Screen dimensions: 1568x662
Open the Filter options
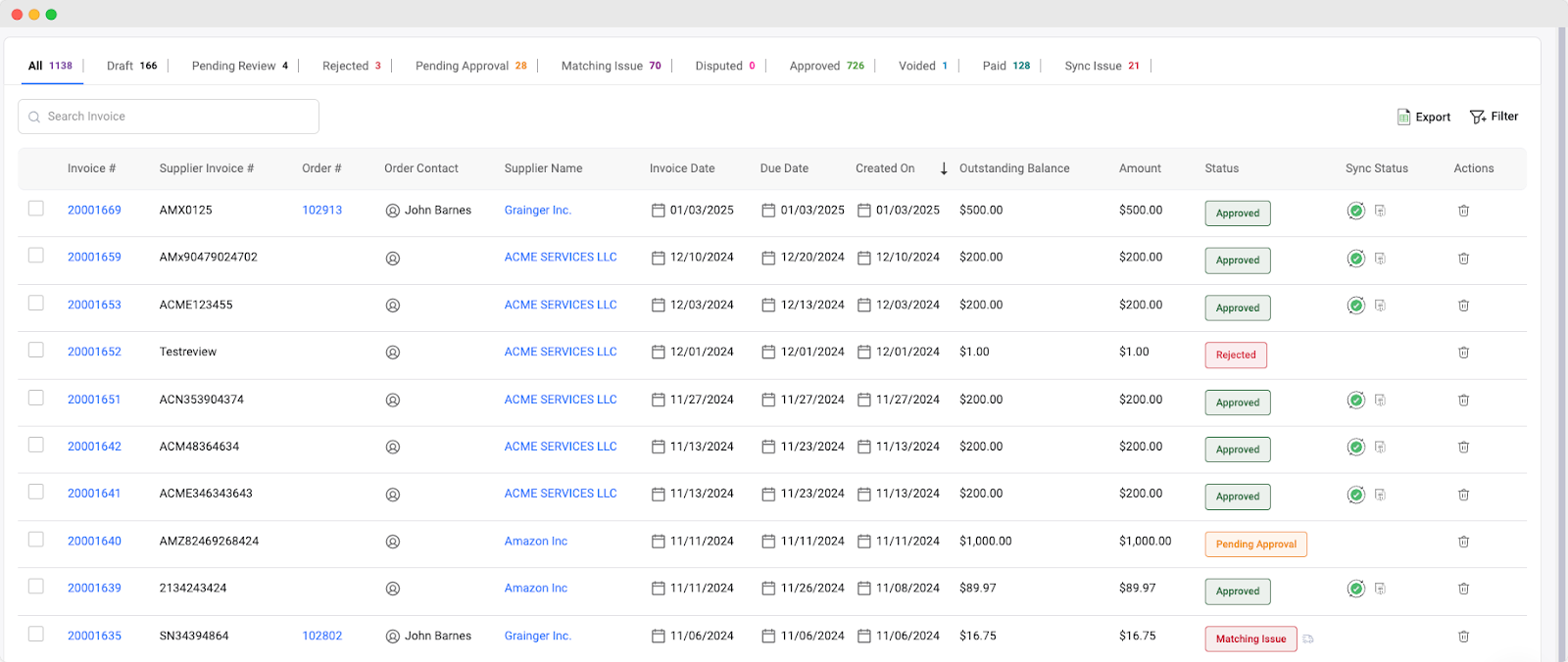click(x=1494, y=117)
